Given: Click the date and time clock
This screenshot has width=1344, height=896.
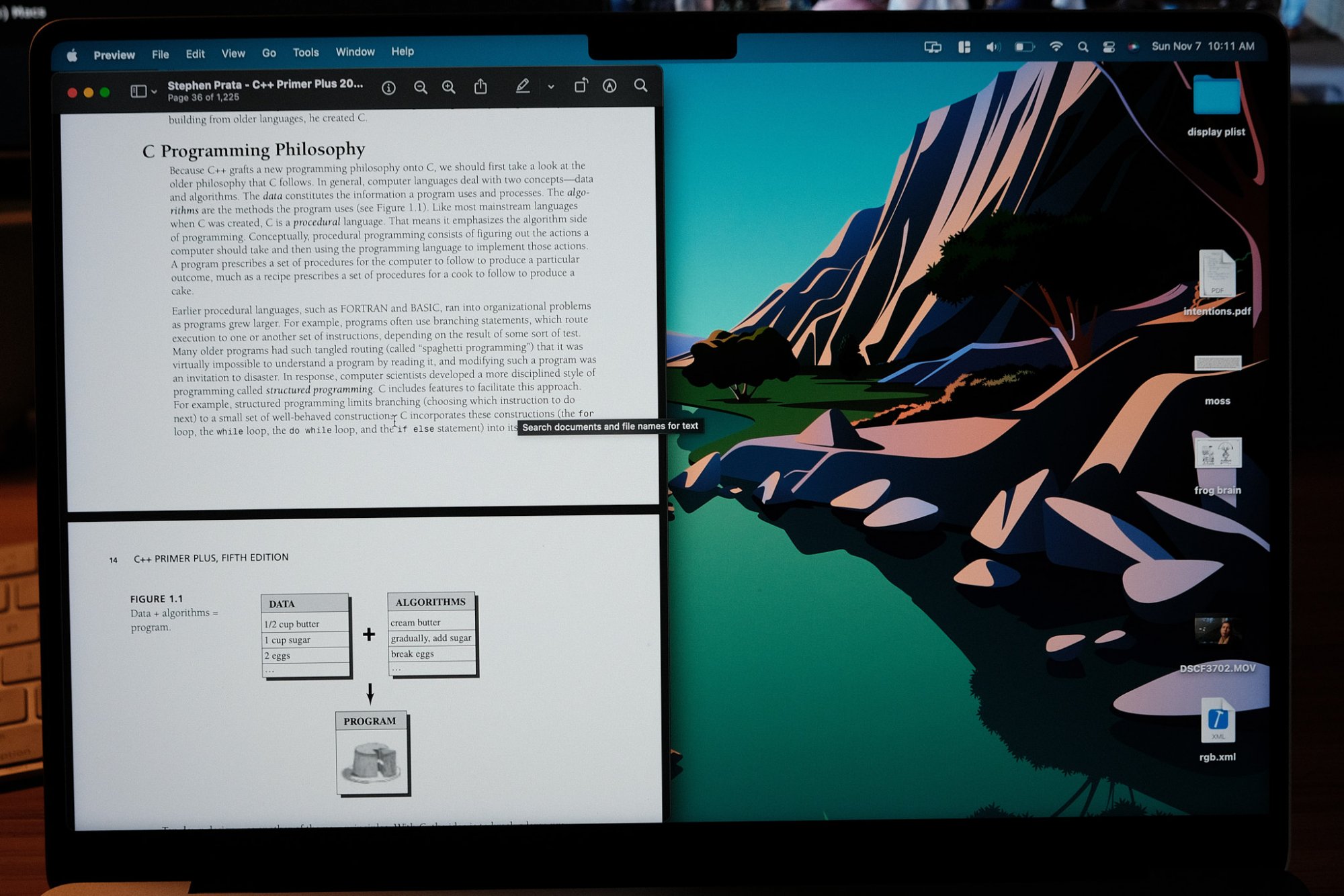Looking at the screenshot, I should point(1202,46).
